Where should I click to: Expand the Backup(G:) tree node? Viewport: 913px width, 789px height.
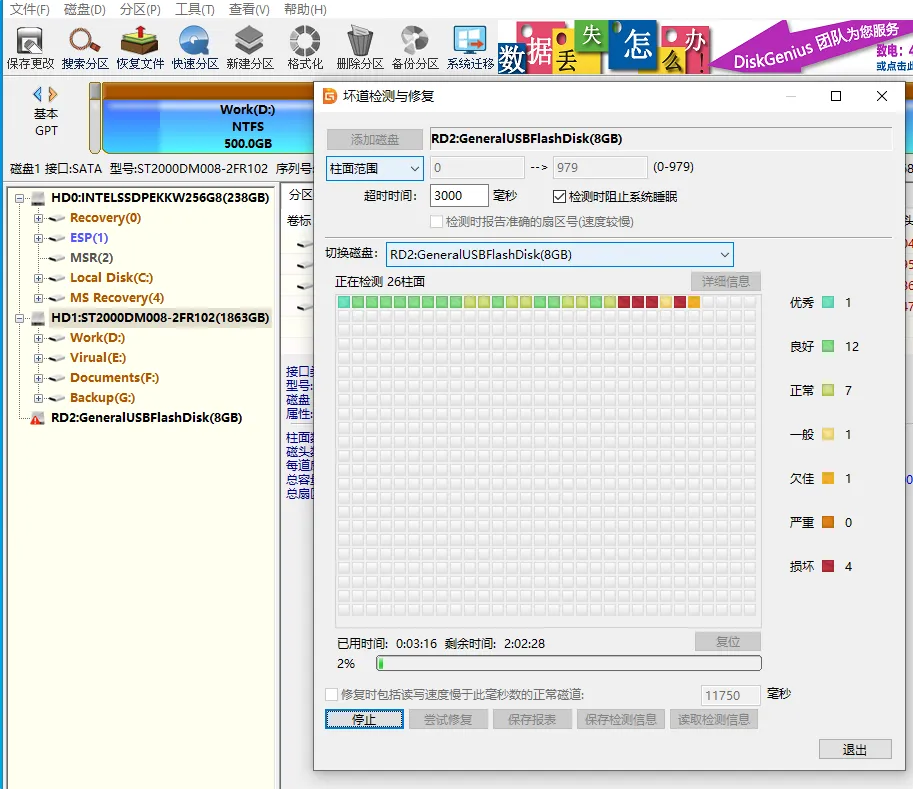[38, 398]
